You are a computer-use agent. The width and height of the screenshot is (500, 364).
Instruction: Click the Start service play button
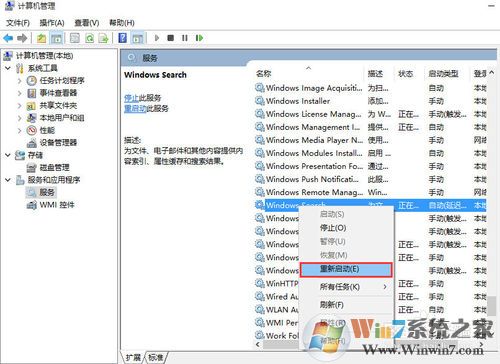click(x=157, y=38)
